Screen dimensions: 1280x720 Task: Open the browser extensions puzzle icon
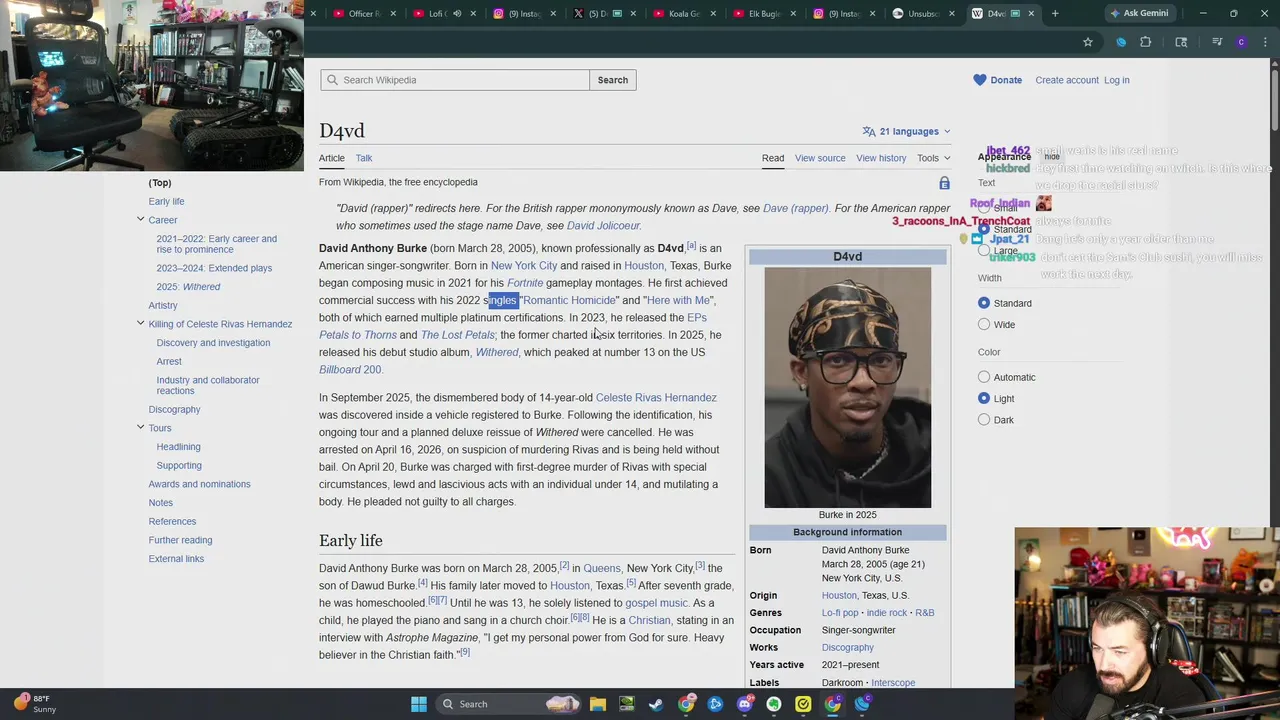click(1146, 42)
